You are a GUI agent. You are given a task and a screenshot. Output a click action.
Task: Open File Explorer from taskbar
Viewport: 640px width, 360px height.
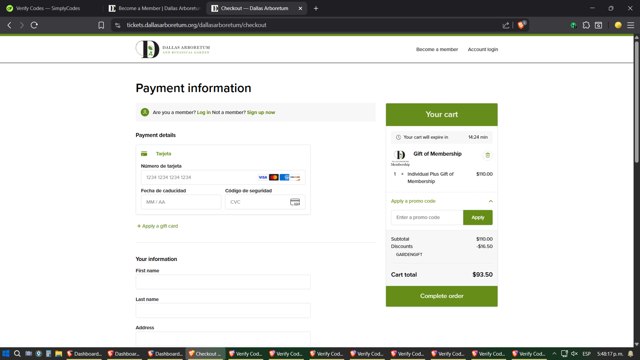(x=58, y=354)
